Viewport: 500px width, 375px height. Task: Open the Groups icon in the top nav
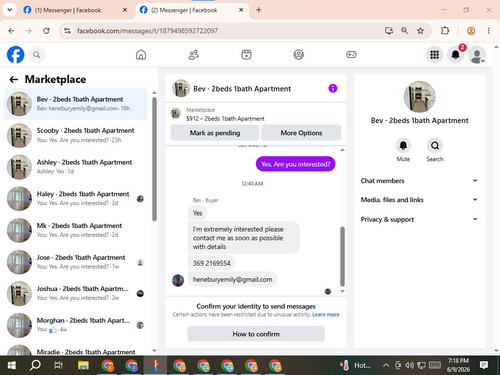(x=299, y=55)
